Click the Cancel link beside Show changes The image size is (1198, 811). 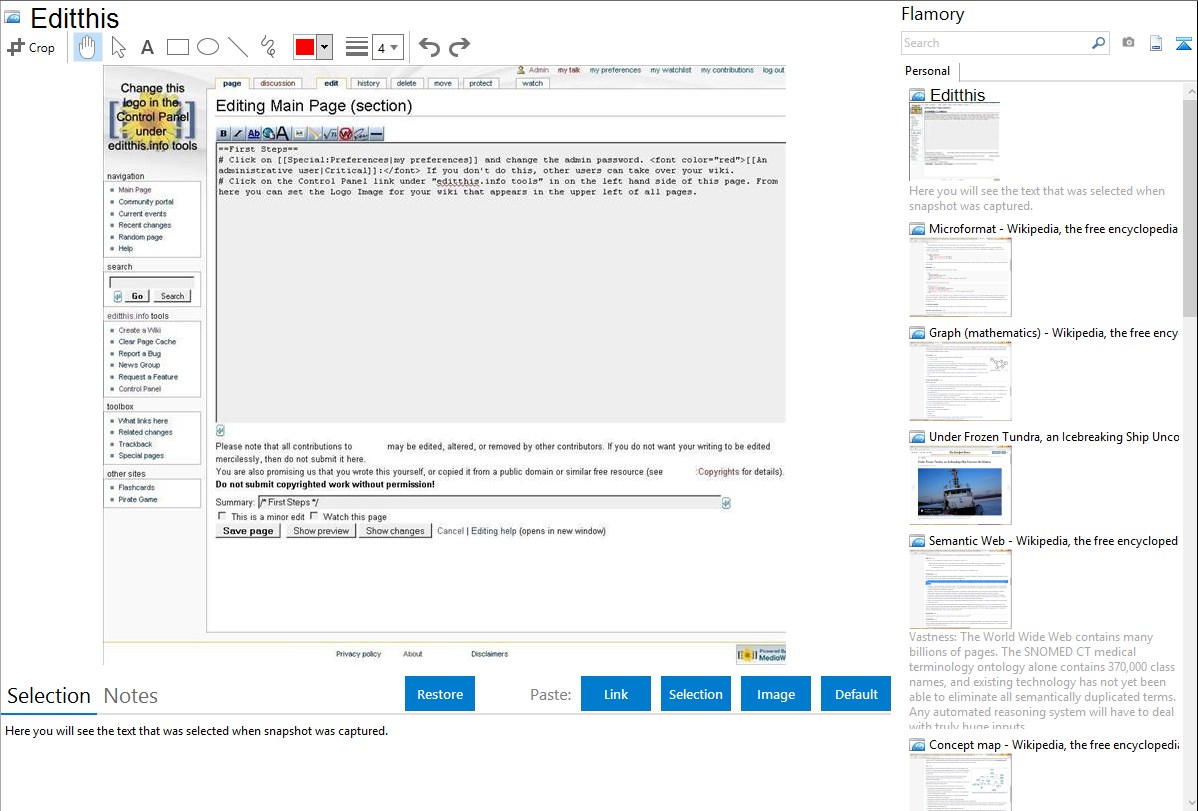[450, 531]
